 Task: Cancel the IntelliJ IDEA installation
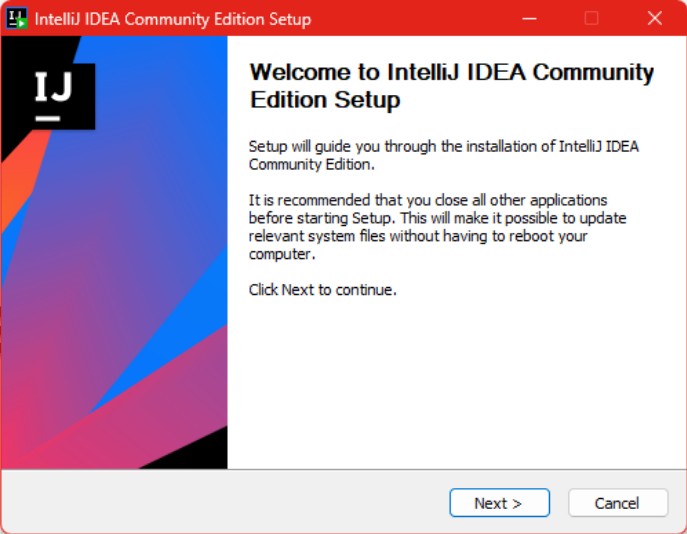pyautogui.click(x=617, y=503)
